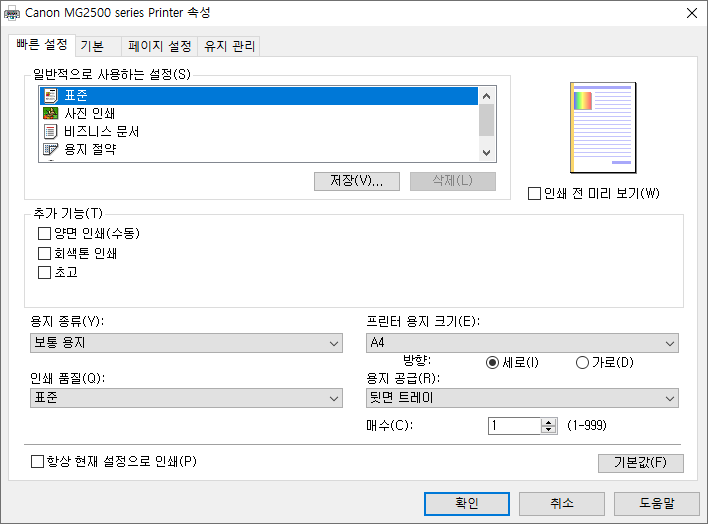Click the 저장(V)... button
The image size is (708, 524).
(357, 181)
